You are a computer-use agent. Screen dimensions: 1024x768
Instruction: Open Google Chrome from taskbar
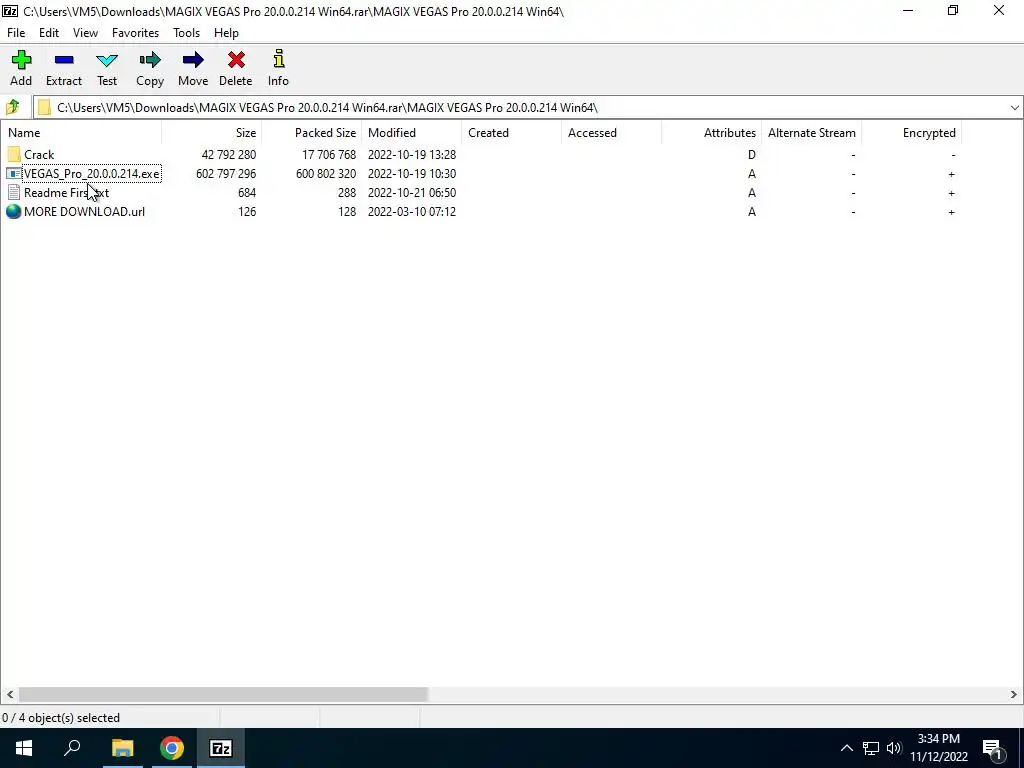(x=172, y=748)
